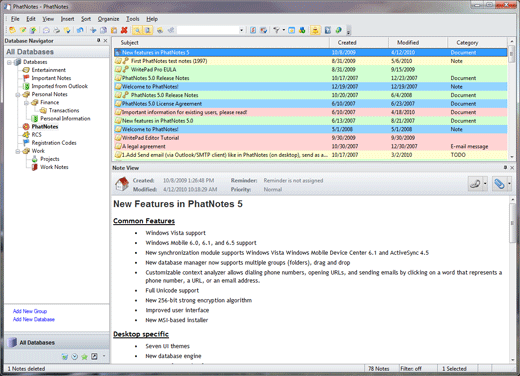This screenshot has height=376, width=520.
Task: Open the Organize menu
Action: click(x=108, y=19)
